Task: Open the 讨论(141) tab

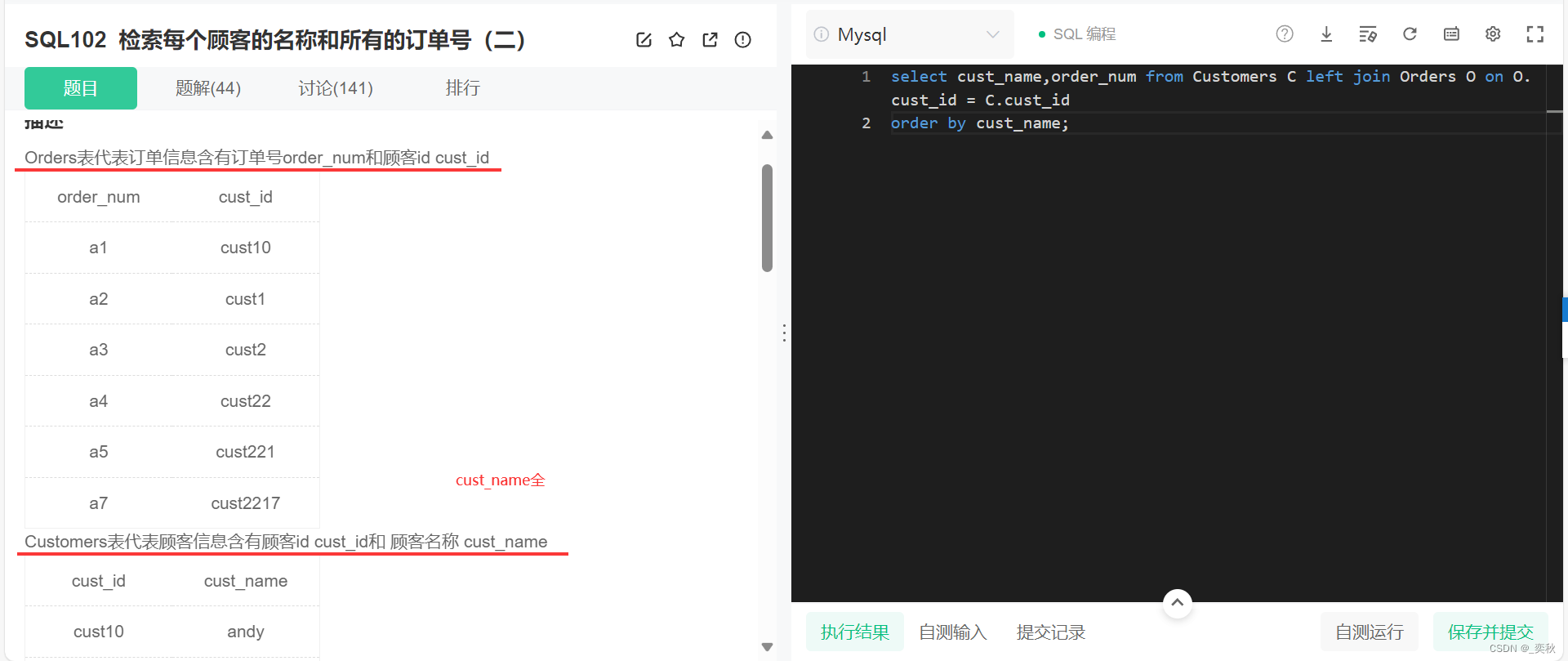Action: [x=336, y=88]
